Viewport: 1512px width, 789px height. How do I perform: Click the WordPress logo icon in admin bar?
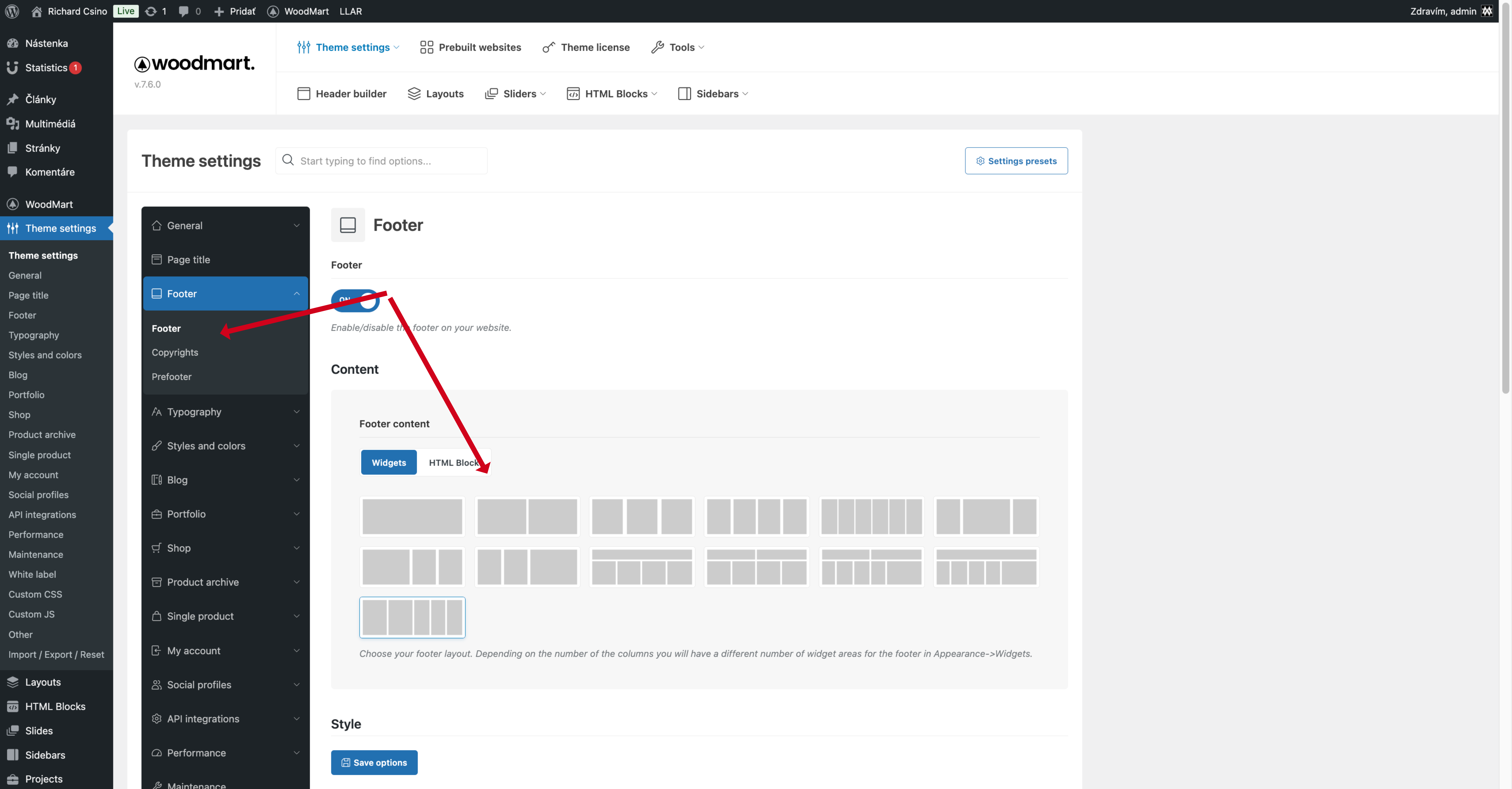pyautogui.click(x=12, y=11)
